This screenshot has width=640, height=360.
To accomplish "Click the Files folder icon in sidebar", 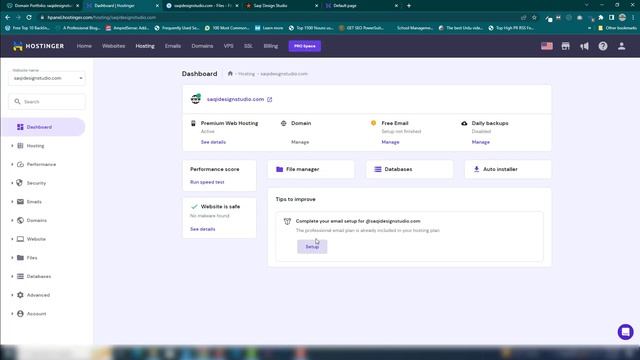I will click(x=20, y=258).
